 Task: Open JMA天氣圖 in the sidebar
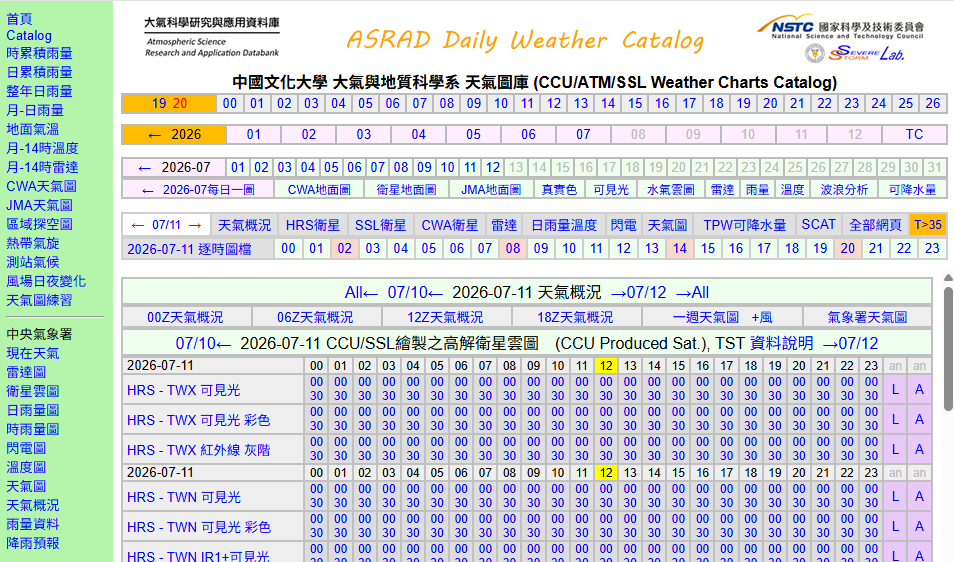click(39, 206)
